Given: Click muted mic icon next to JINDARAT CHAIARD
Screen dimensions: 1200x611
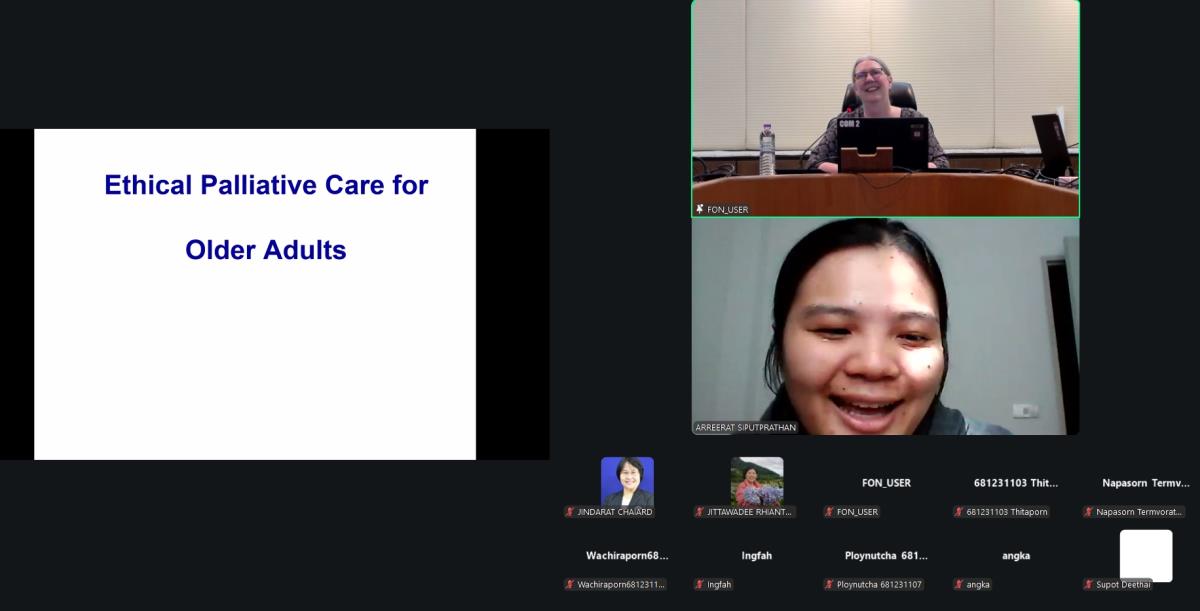Looking at the screenshot, I should (570, 512).
